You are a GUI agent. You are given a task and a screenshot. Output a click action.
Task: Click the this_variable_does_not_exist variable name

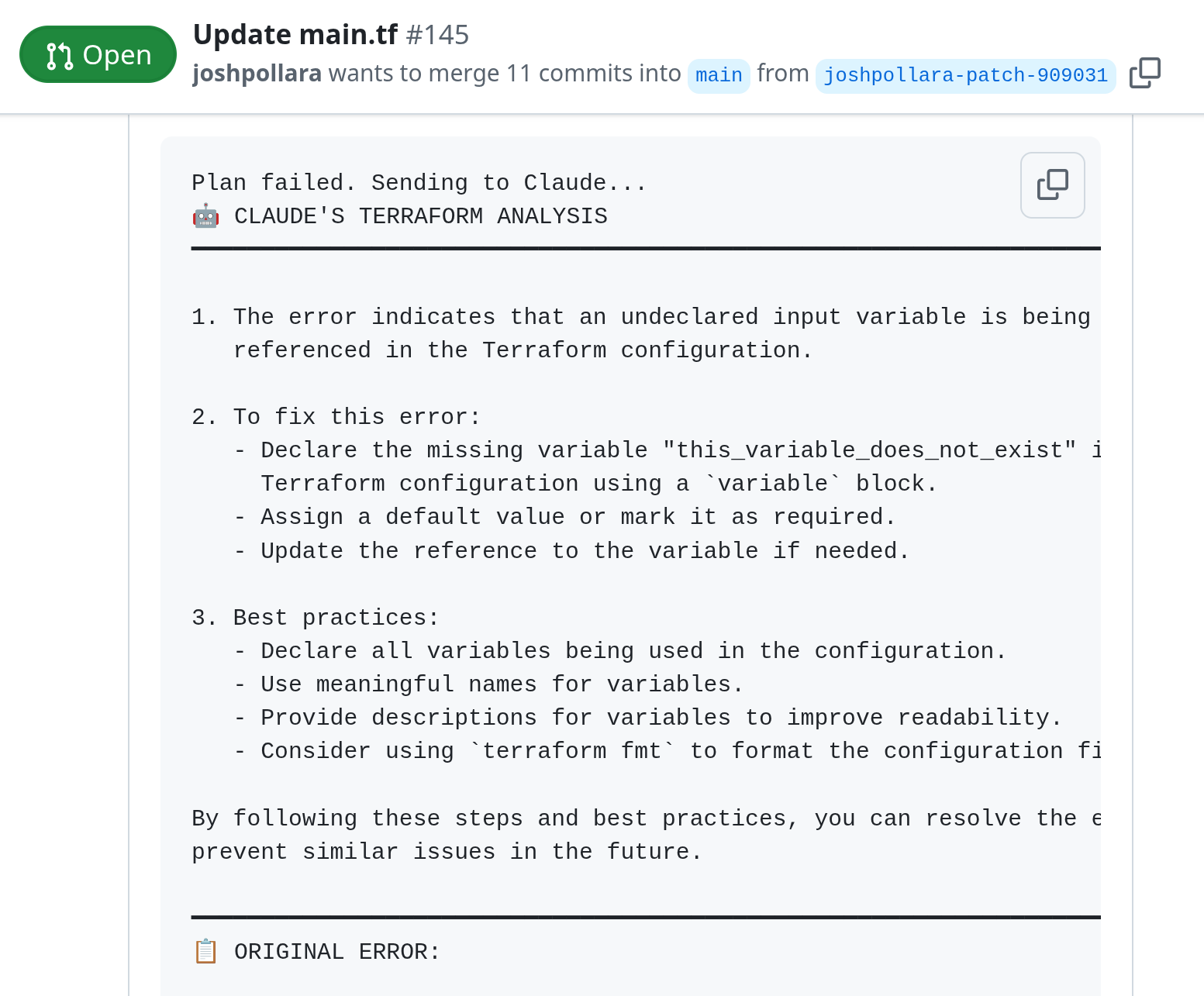(869, 450)
